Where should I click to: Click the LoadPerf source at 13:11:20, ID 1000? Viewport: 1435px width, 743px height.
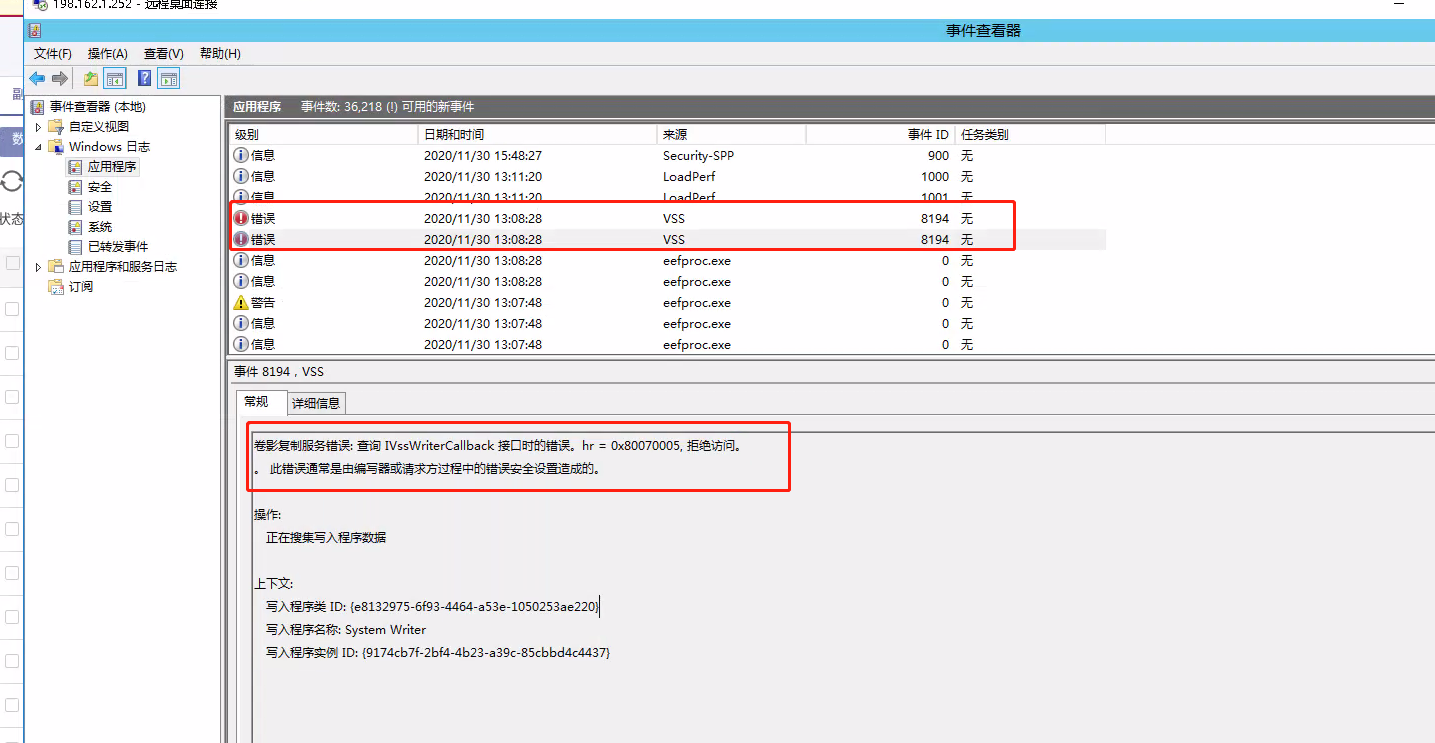coord(689,177)
